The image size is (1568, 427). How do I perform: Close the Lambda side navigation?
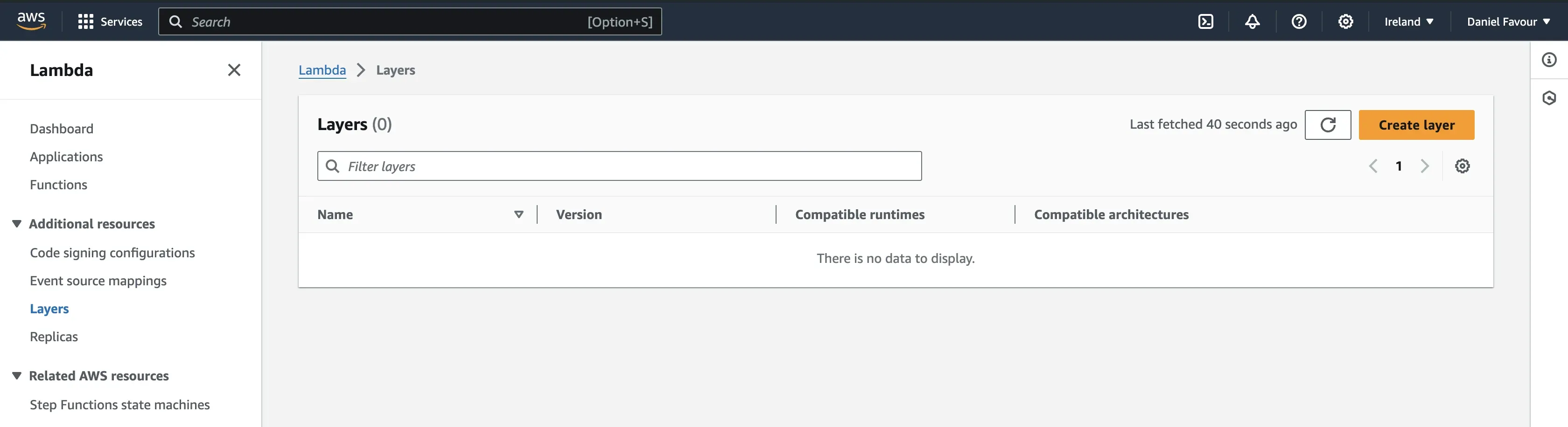pos(234,70)
